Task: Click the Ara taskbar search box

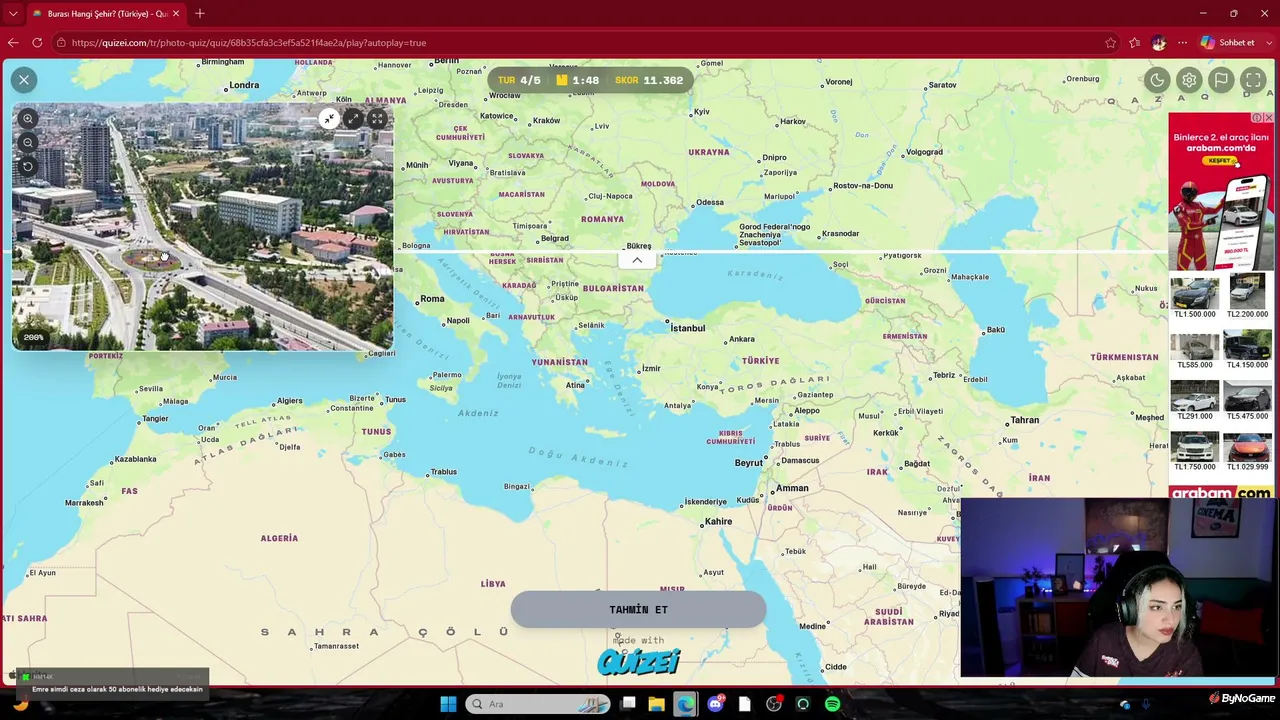Action: (539, 704)
